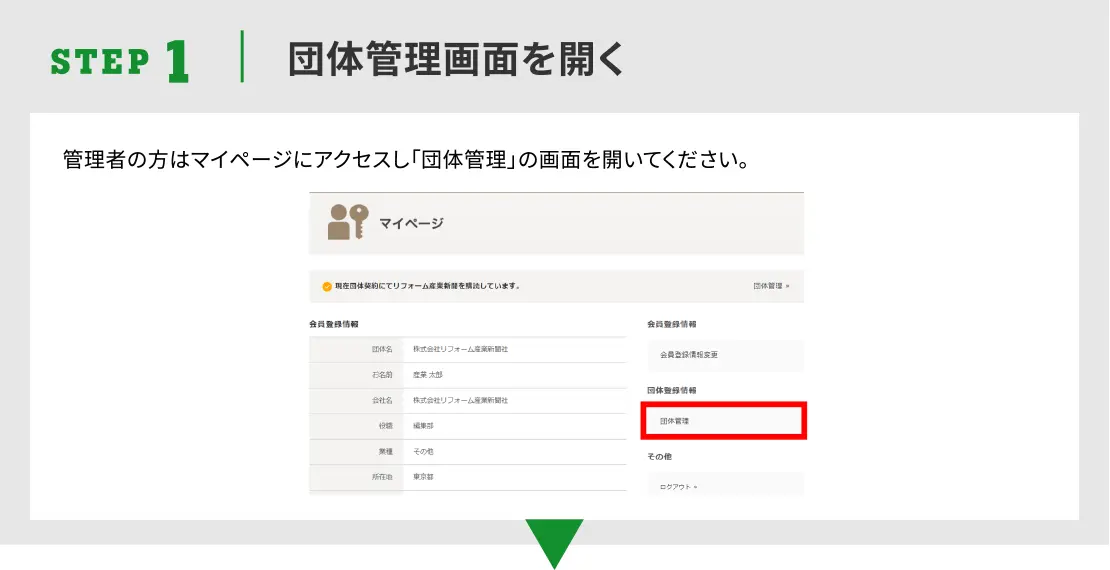Click the 会員登録情報 heading above 会員登録情報変更
The height and width of the screenshot is (570, 1110).
672,324
